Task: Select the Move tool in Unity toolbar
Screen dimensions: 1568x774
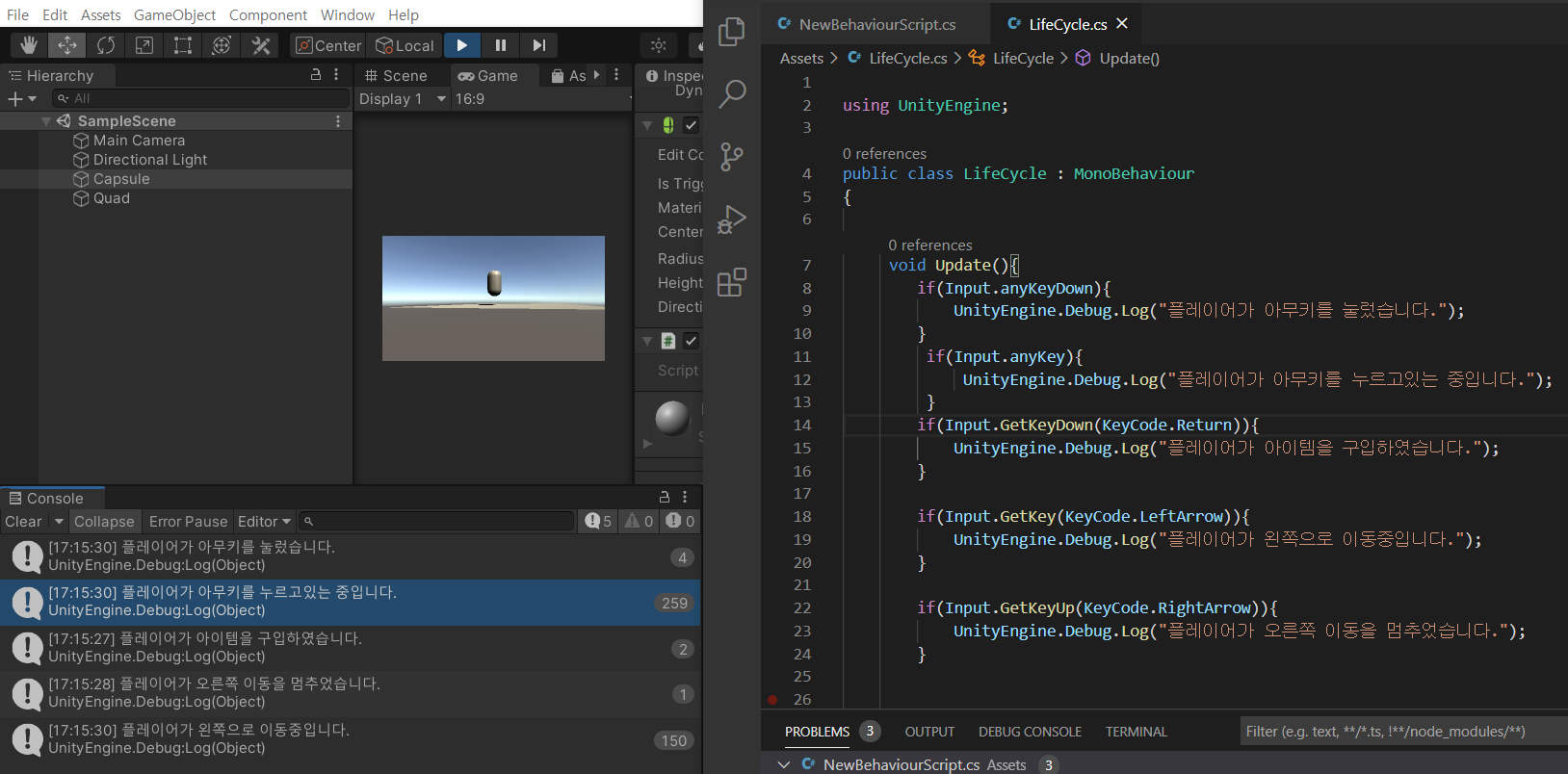Action: (x=67, y=45)
